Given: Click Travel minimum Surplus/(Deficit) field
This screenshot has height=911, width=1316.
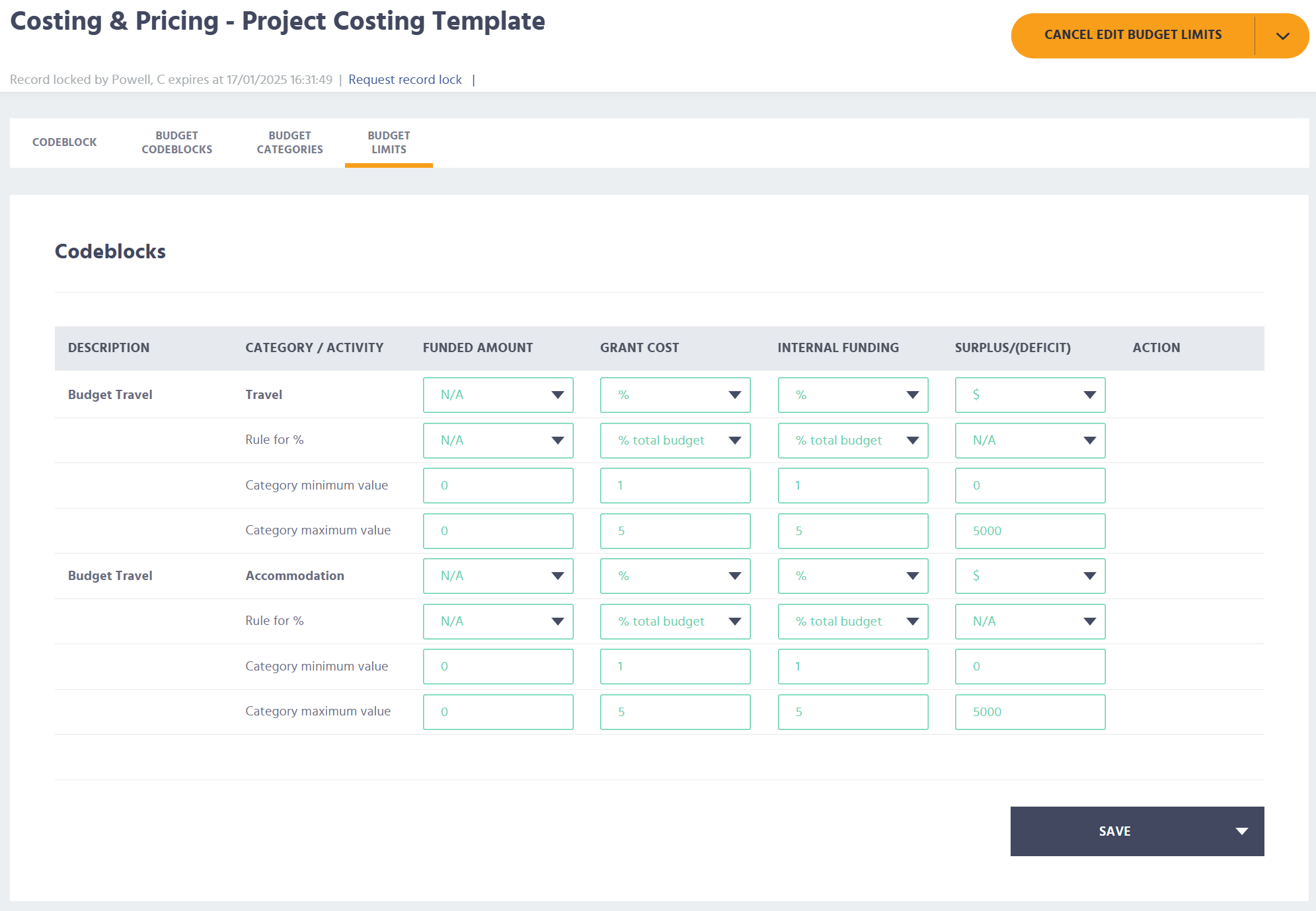Looking at the screenshot, I should point(1030,486).
